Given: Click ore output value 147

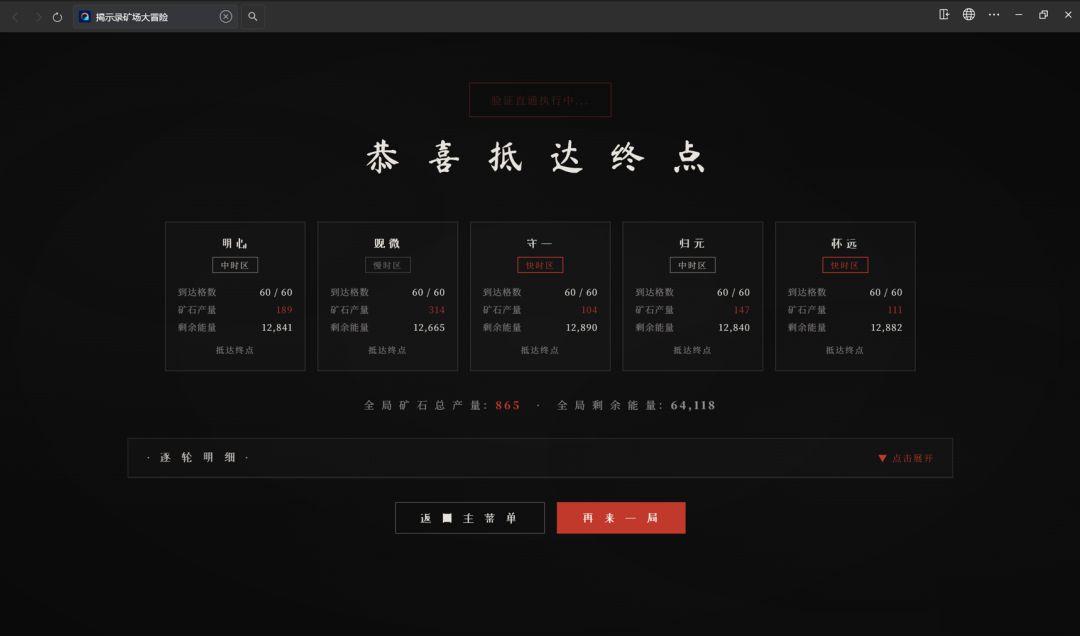Looking at the screenshot, I should point(742,310).
